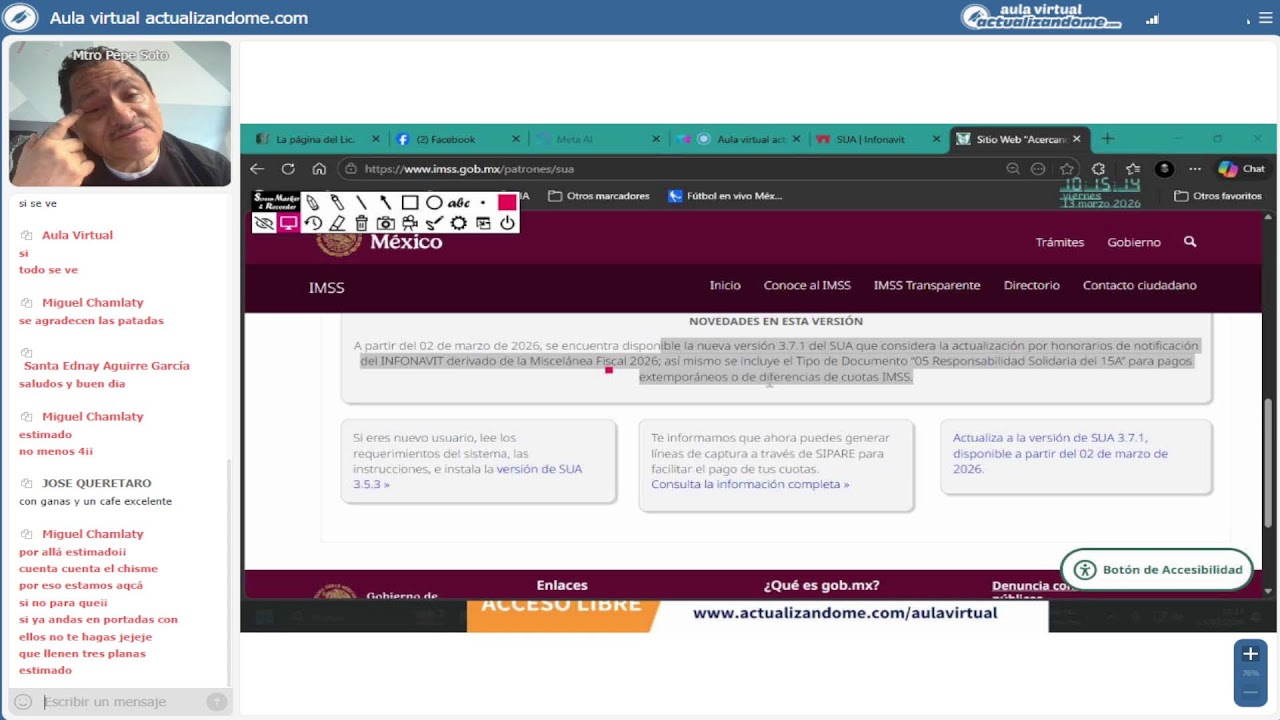Toggle hide annotations crossed-eye icon
Screen dimensions: 1280x720
tap(264, 223)
